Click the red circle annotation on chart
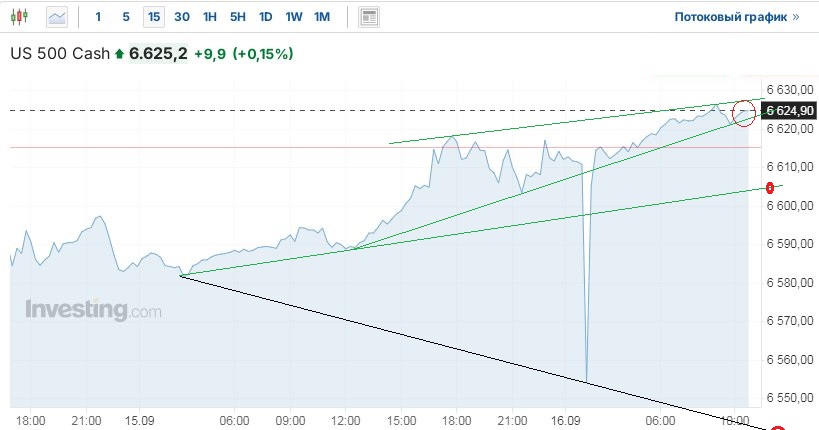This screenshot has height=430, width=819. (x=745, y=113)
